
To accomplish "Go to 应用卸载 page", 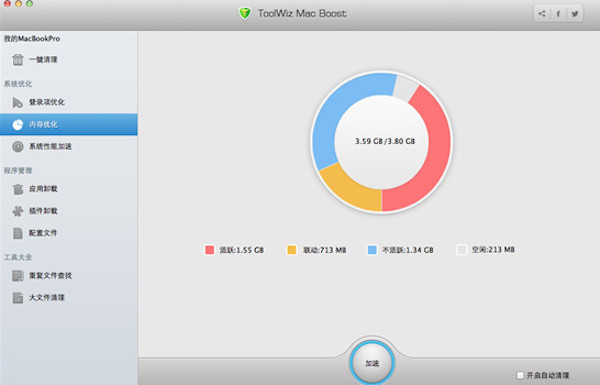I will pos(69,189).
